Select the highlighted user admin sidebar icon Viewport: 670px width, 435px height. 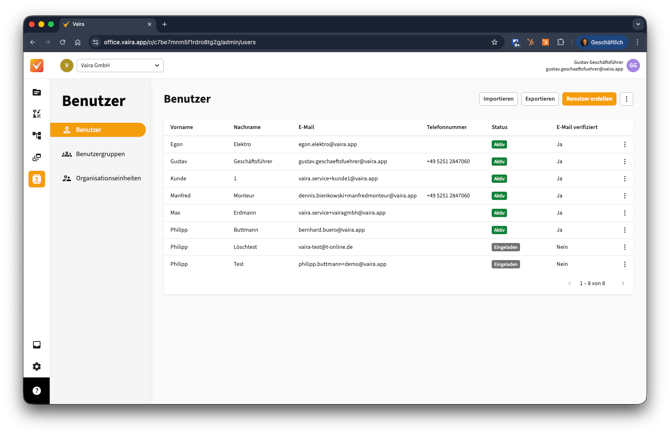coord(37,179)
